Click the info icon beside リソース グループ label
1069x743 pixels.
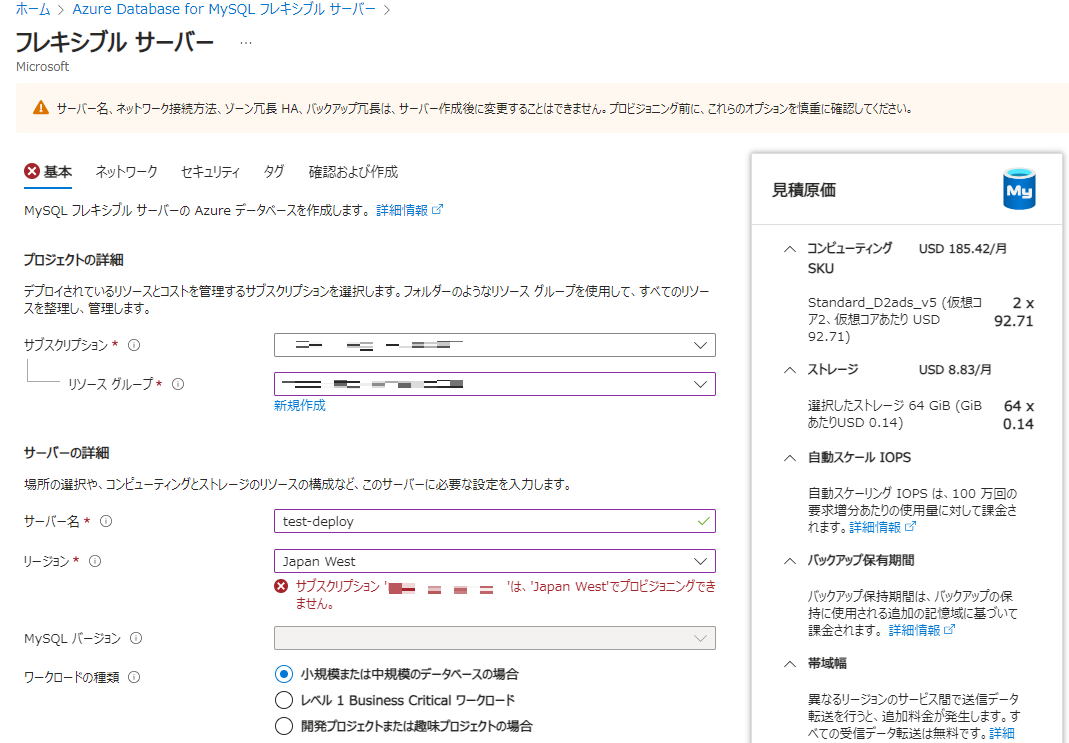tap(178, 384)
